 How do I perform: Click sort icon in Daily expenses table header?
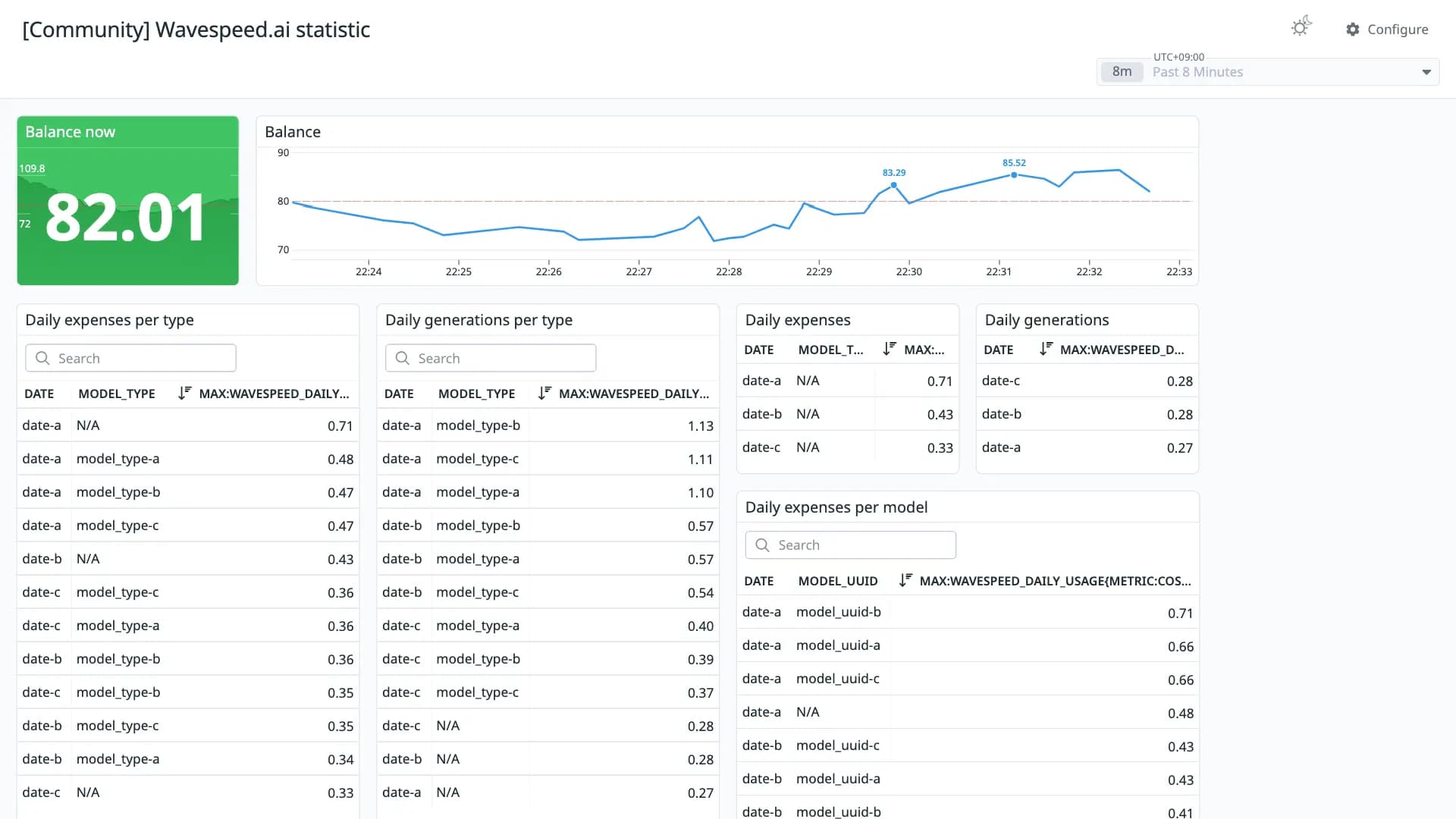pos(890,350)
